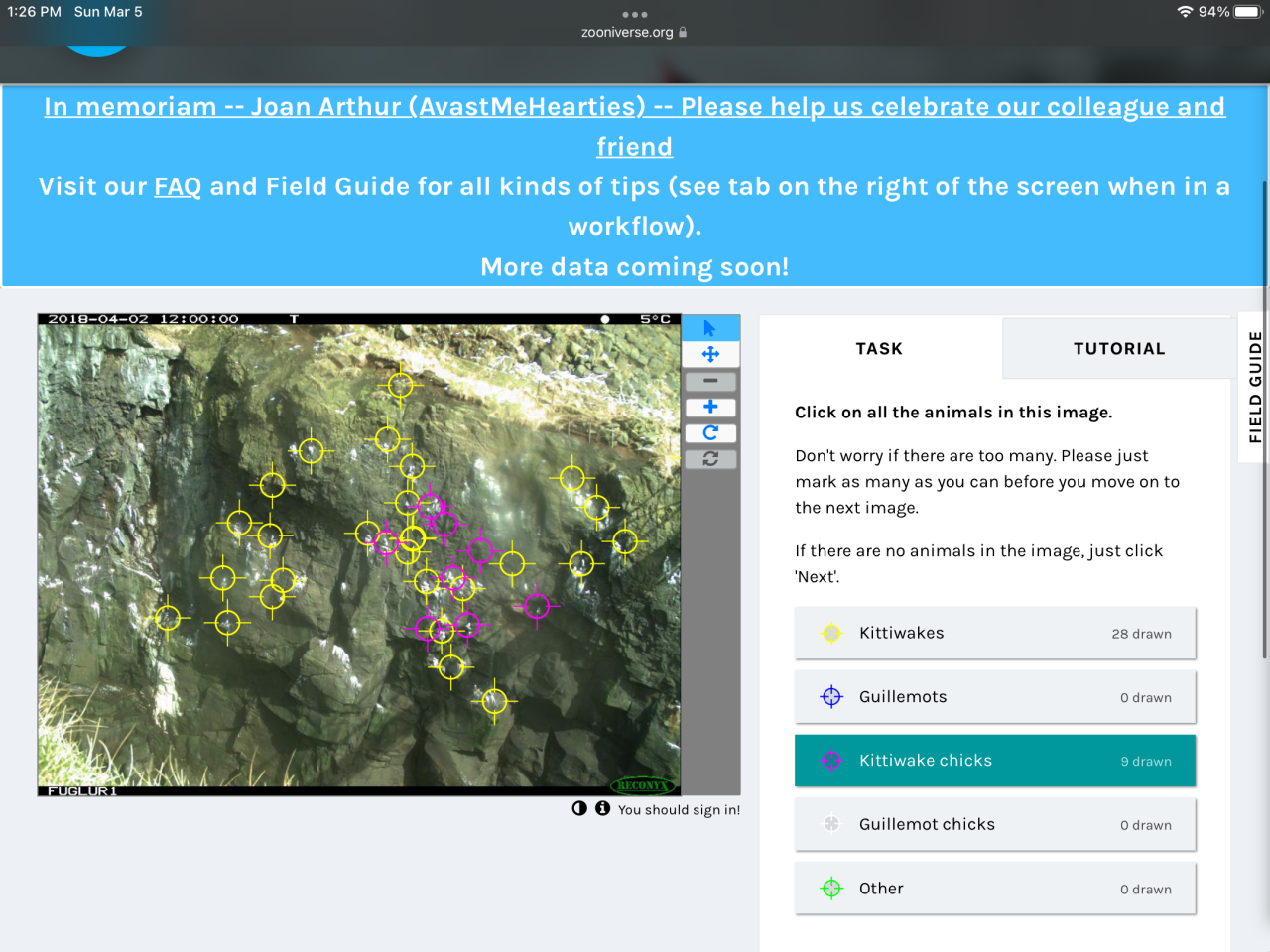
Task: Click the FUGLUR1 camera label
Action: coord(82,791)
